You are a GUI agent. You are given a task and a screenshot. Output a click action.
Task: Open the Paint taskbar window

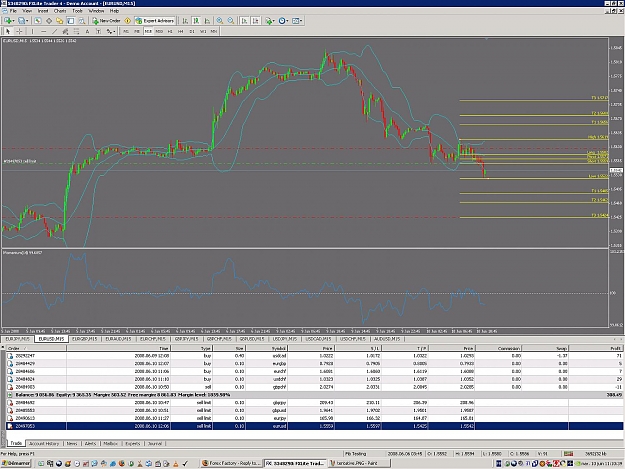click(359, 463)
